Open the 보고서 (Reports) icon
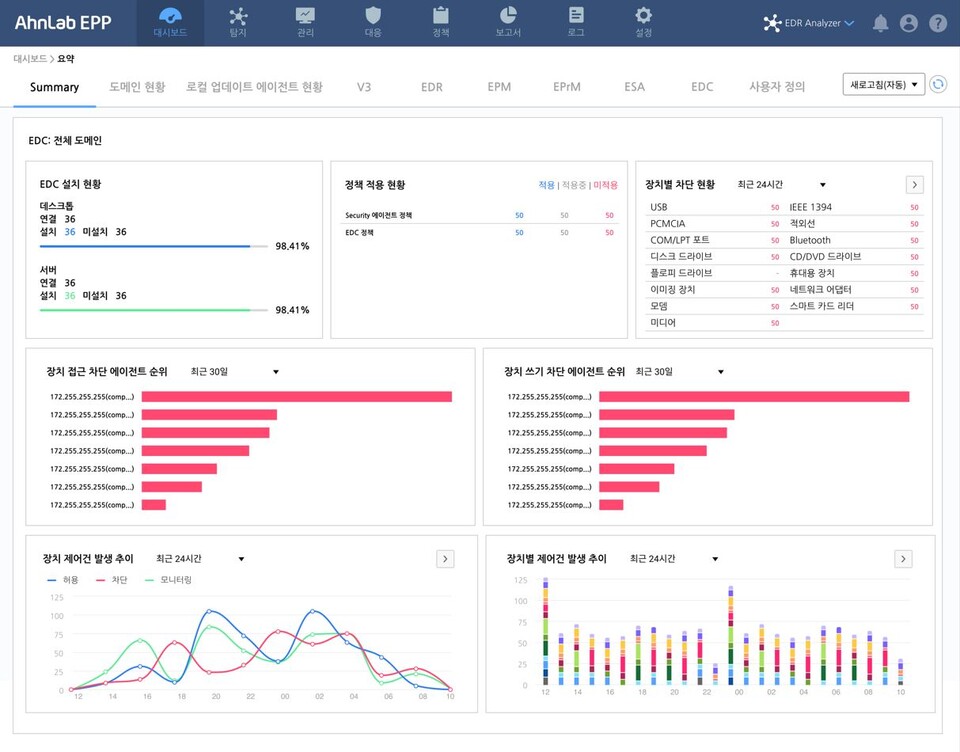960x752 pixels. (x=508, y=22)
